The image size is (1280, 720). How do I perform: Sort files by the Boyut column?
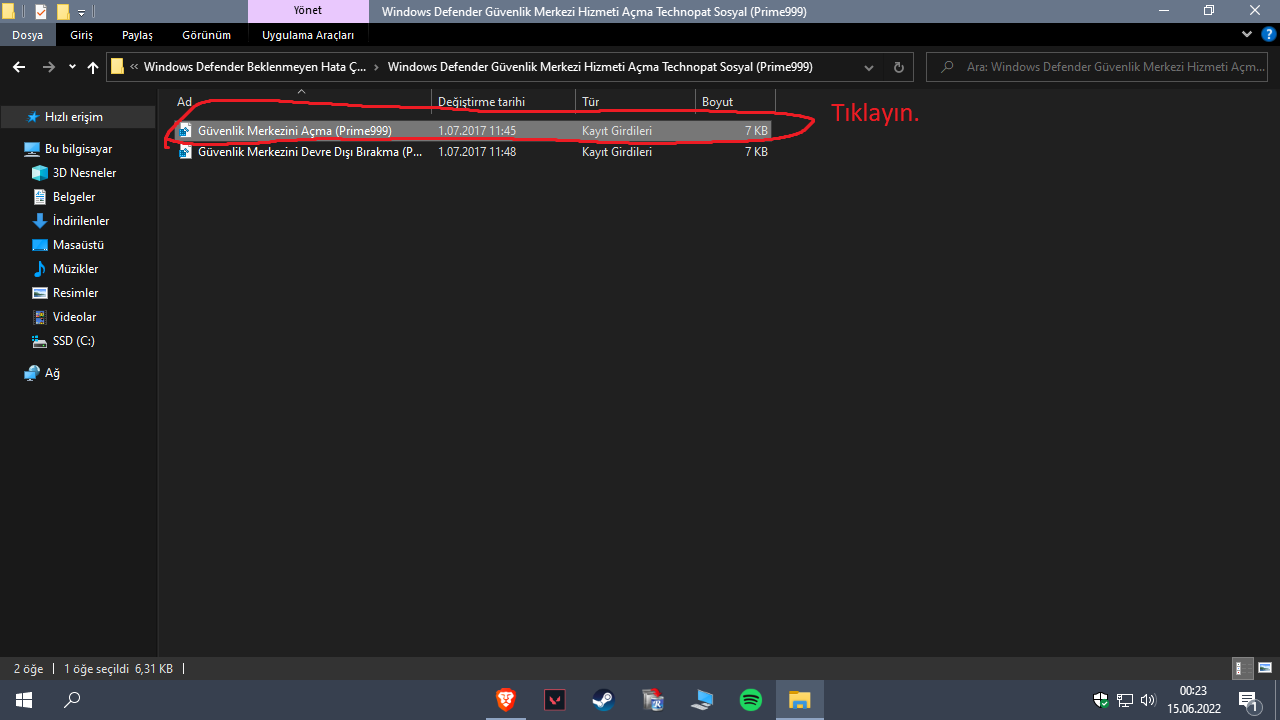[735, 101]
